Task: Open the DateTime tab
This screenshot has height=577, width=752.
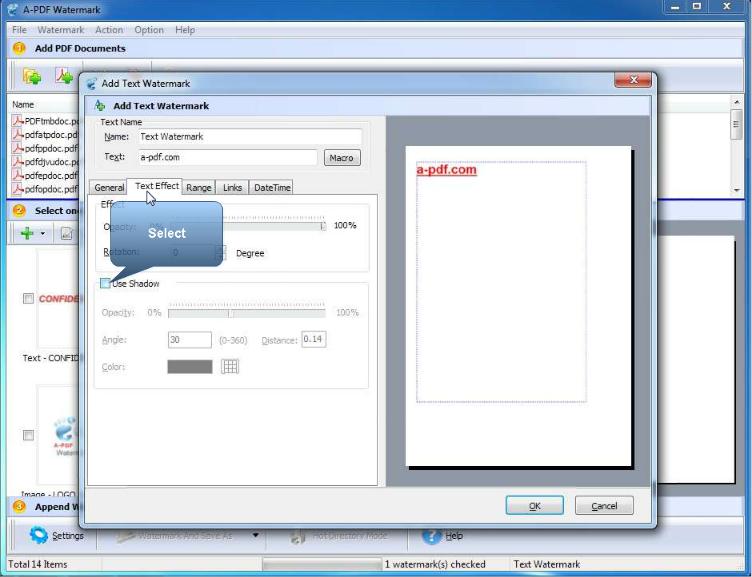Action: 272,188
